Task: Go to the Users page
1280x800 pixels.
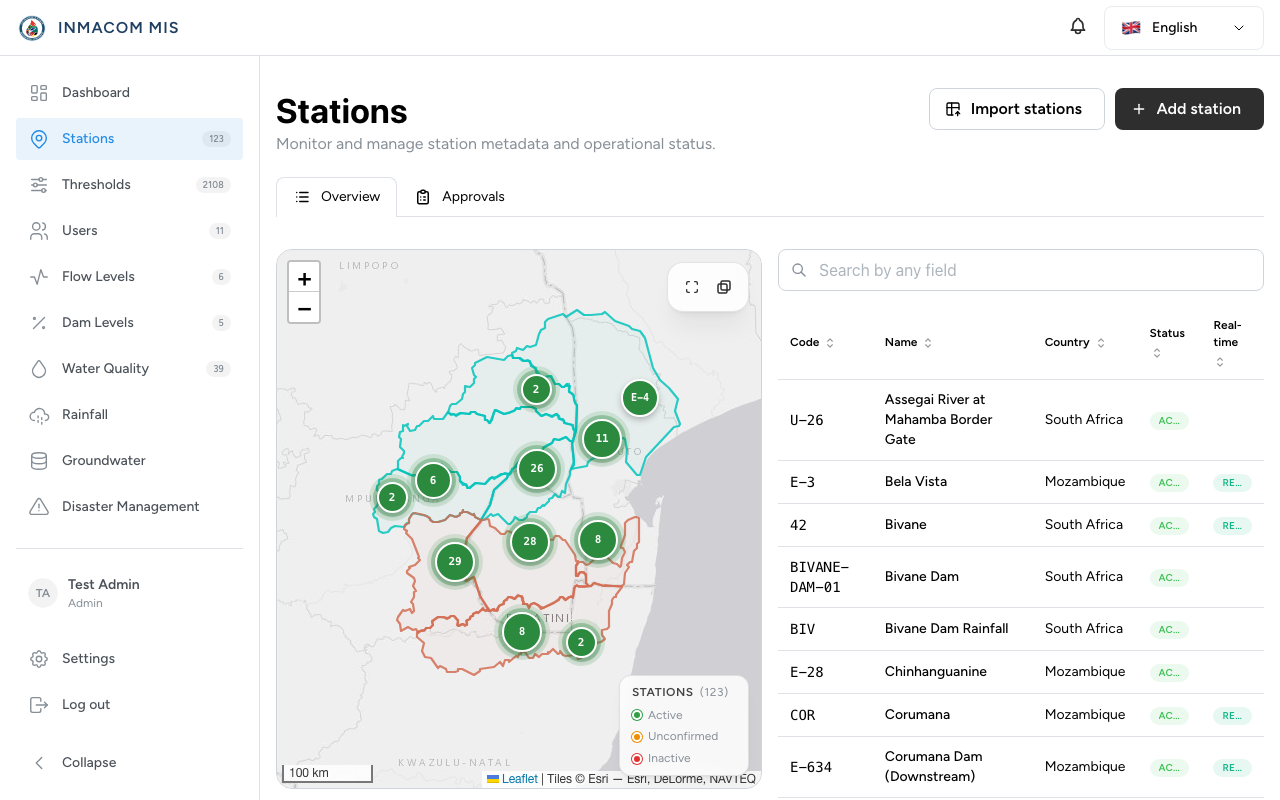Action: pos(129,230)
